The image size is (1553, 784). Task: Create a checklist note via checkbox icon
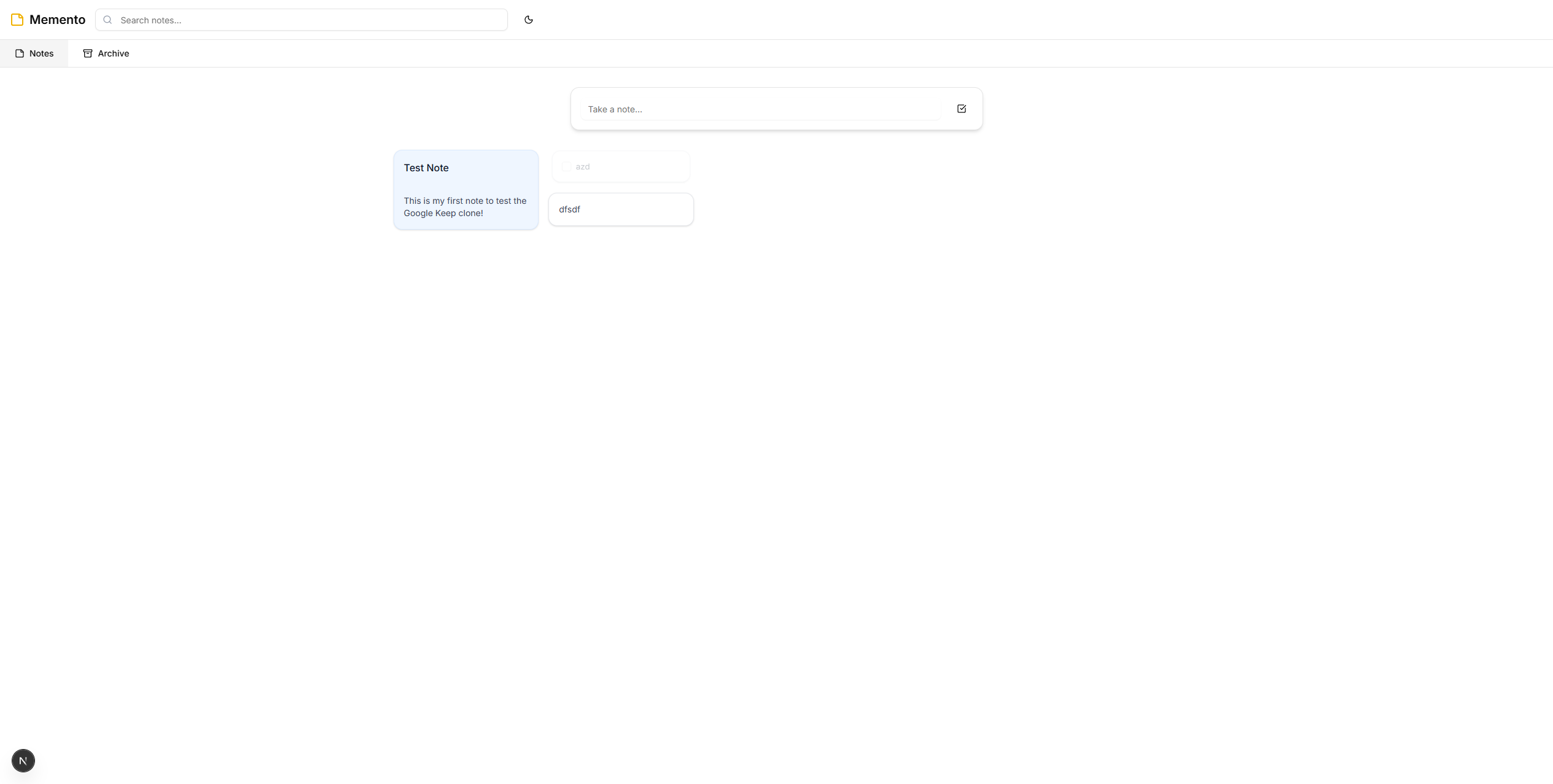tap(961, 109)
